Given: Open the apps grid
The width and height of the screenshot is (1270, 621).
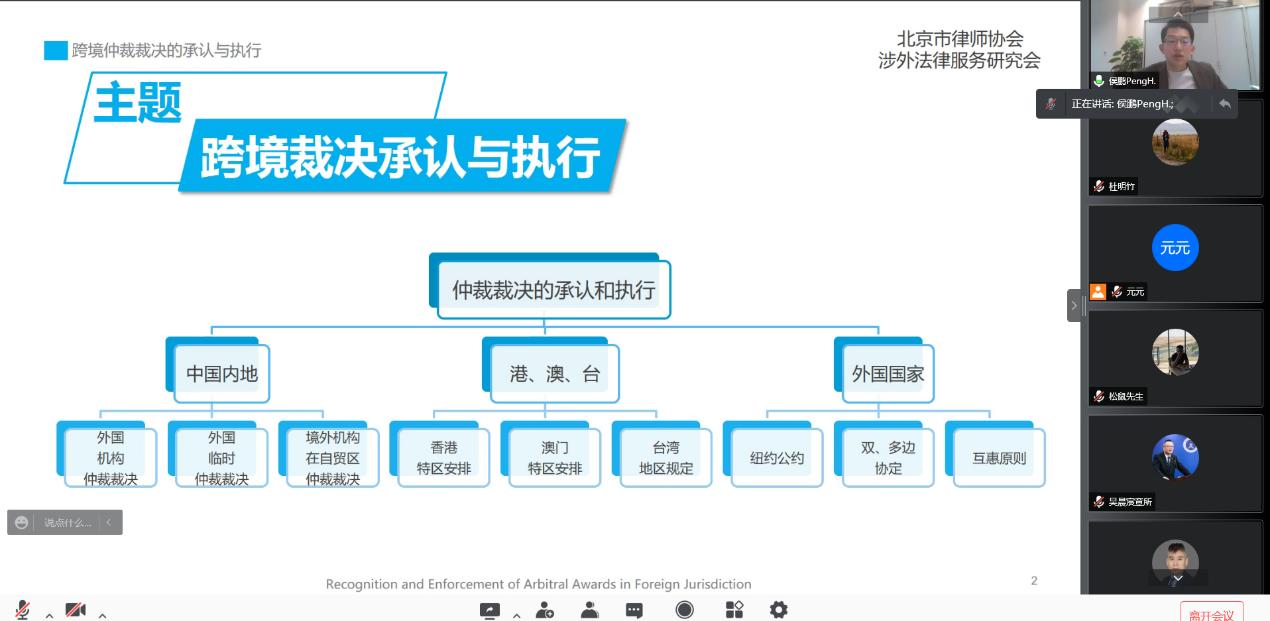Looking at the screenshot, I should (734, 609).
